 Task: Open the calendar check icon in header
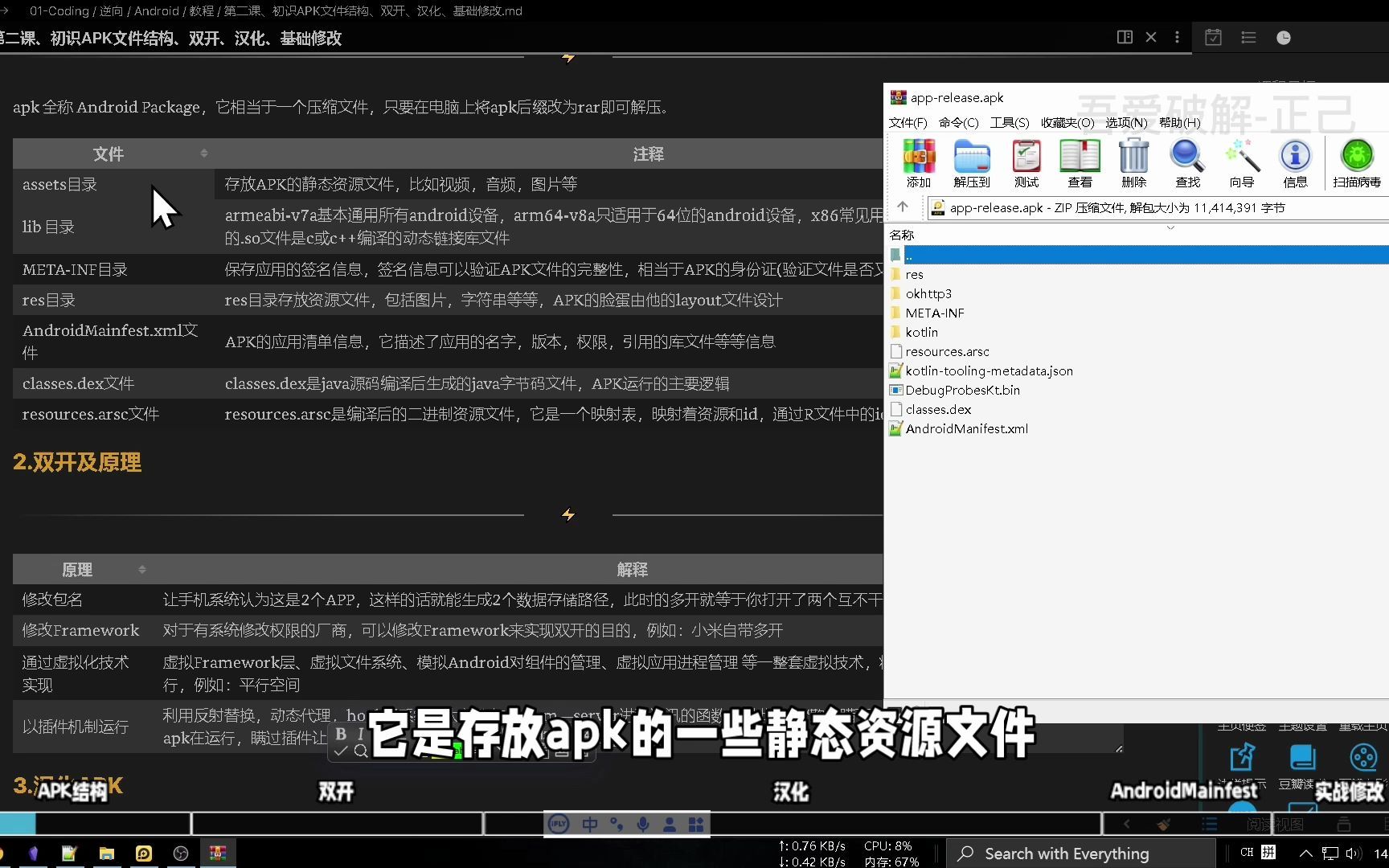[1213, 37]
